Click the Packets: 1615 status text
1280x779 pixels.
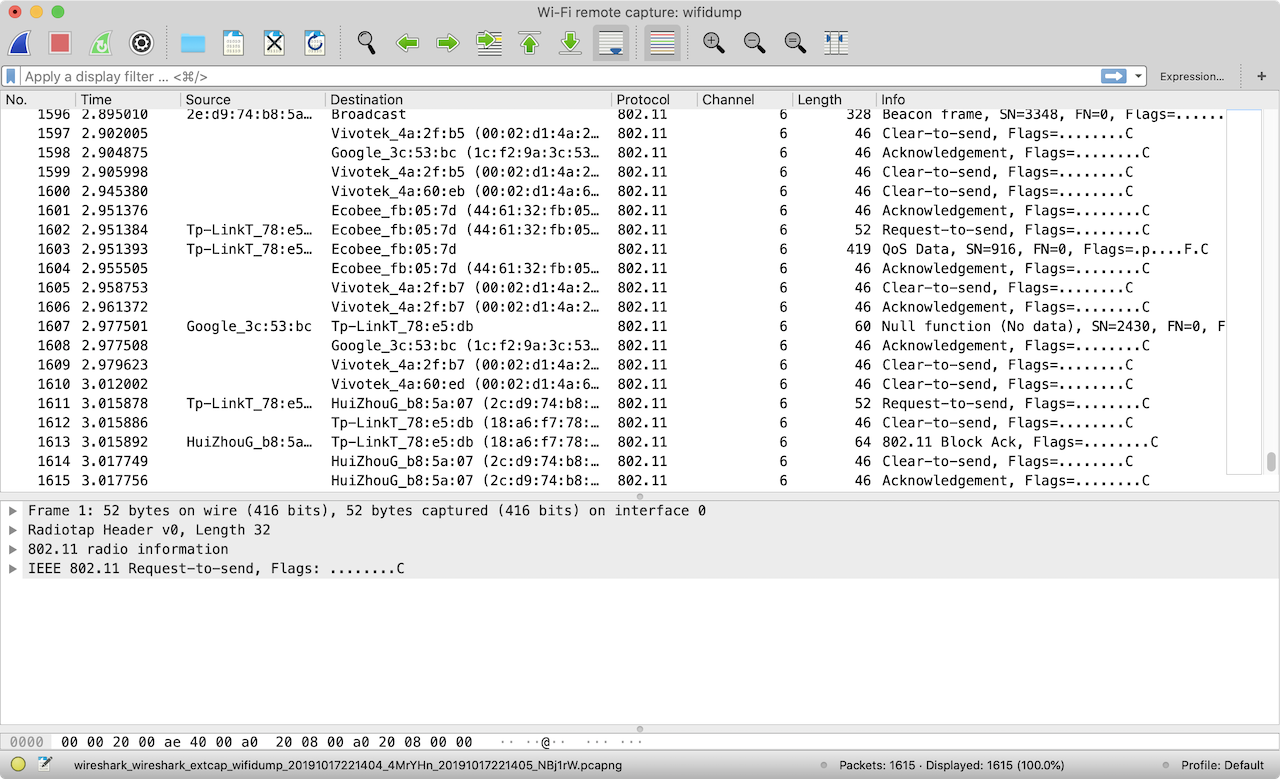click(x=952, y=765)
